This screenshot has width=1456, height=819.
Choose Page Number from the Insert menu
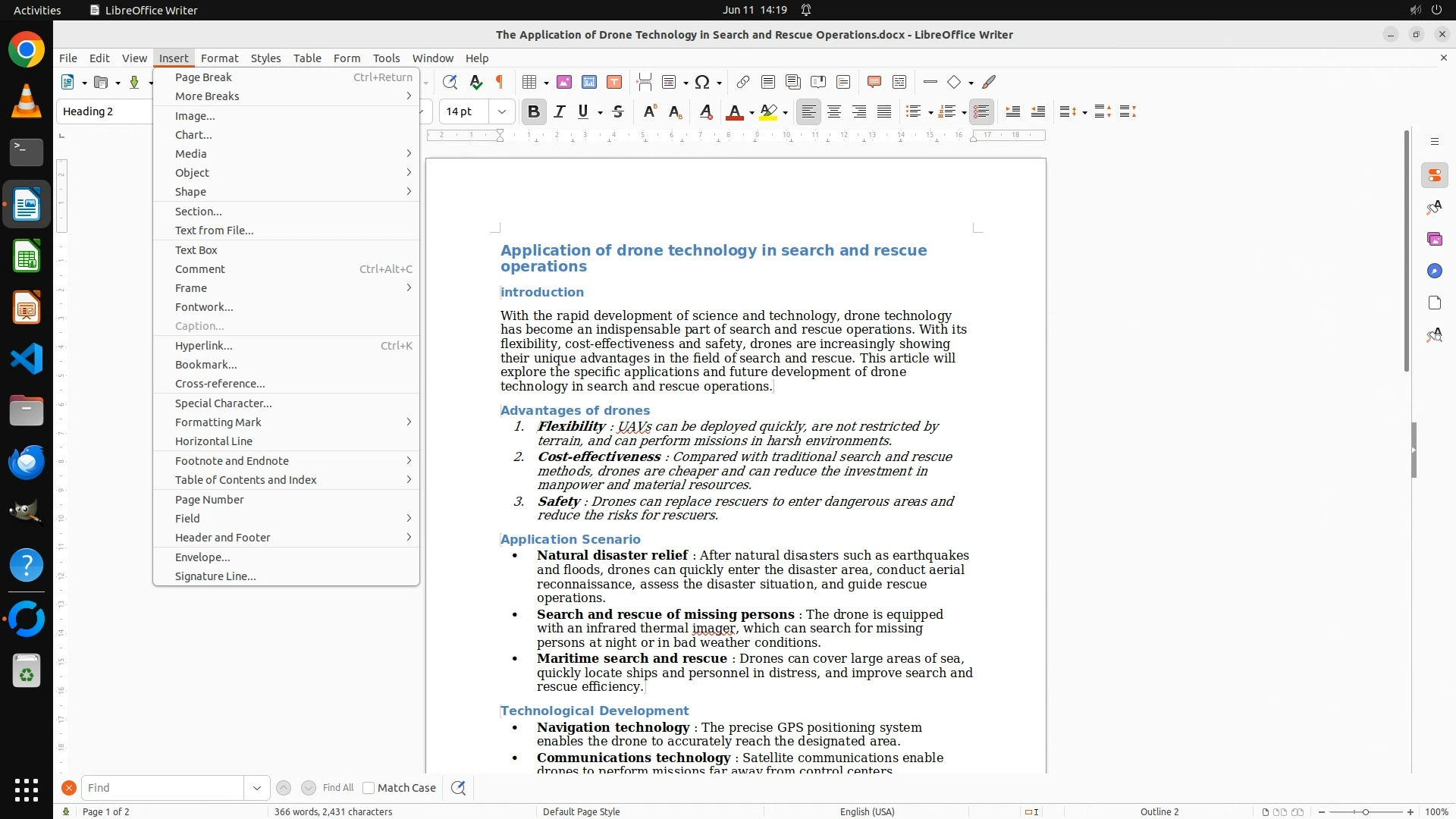(x=209, y=500)
